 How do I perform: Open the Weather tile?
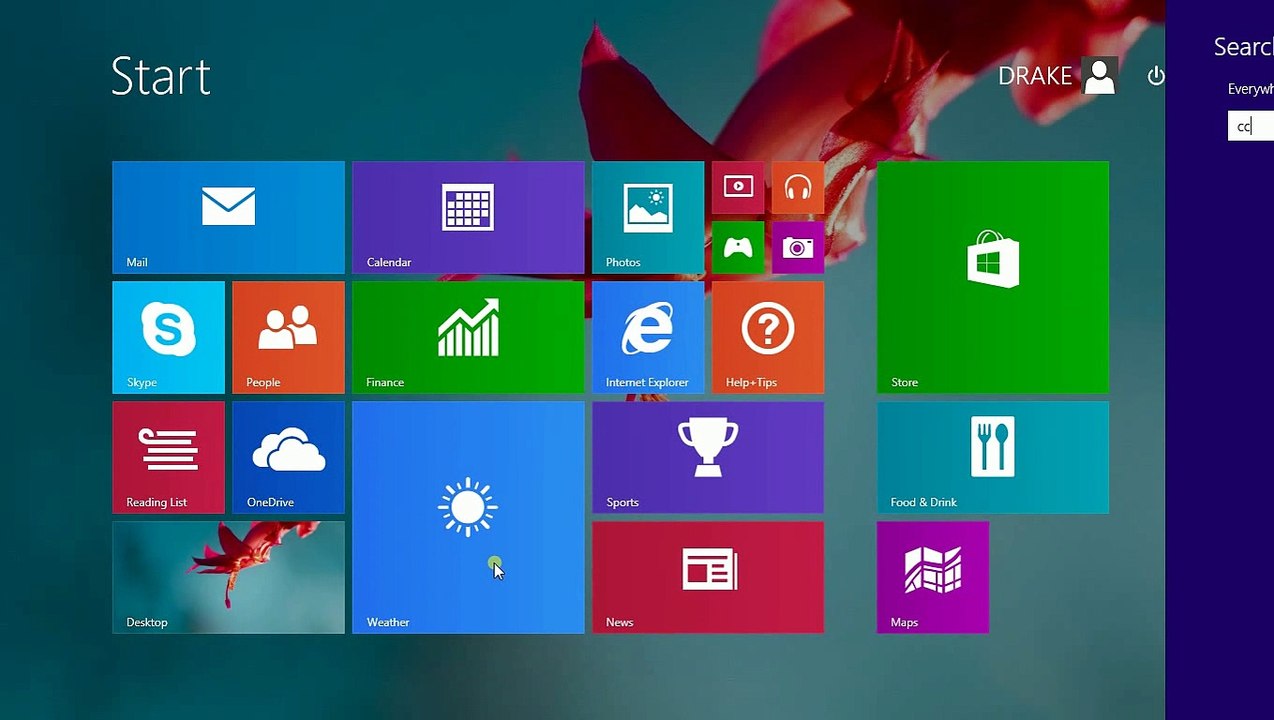click(468, 517)
